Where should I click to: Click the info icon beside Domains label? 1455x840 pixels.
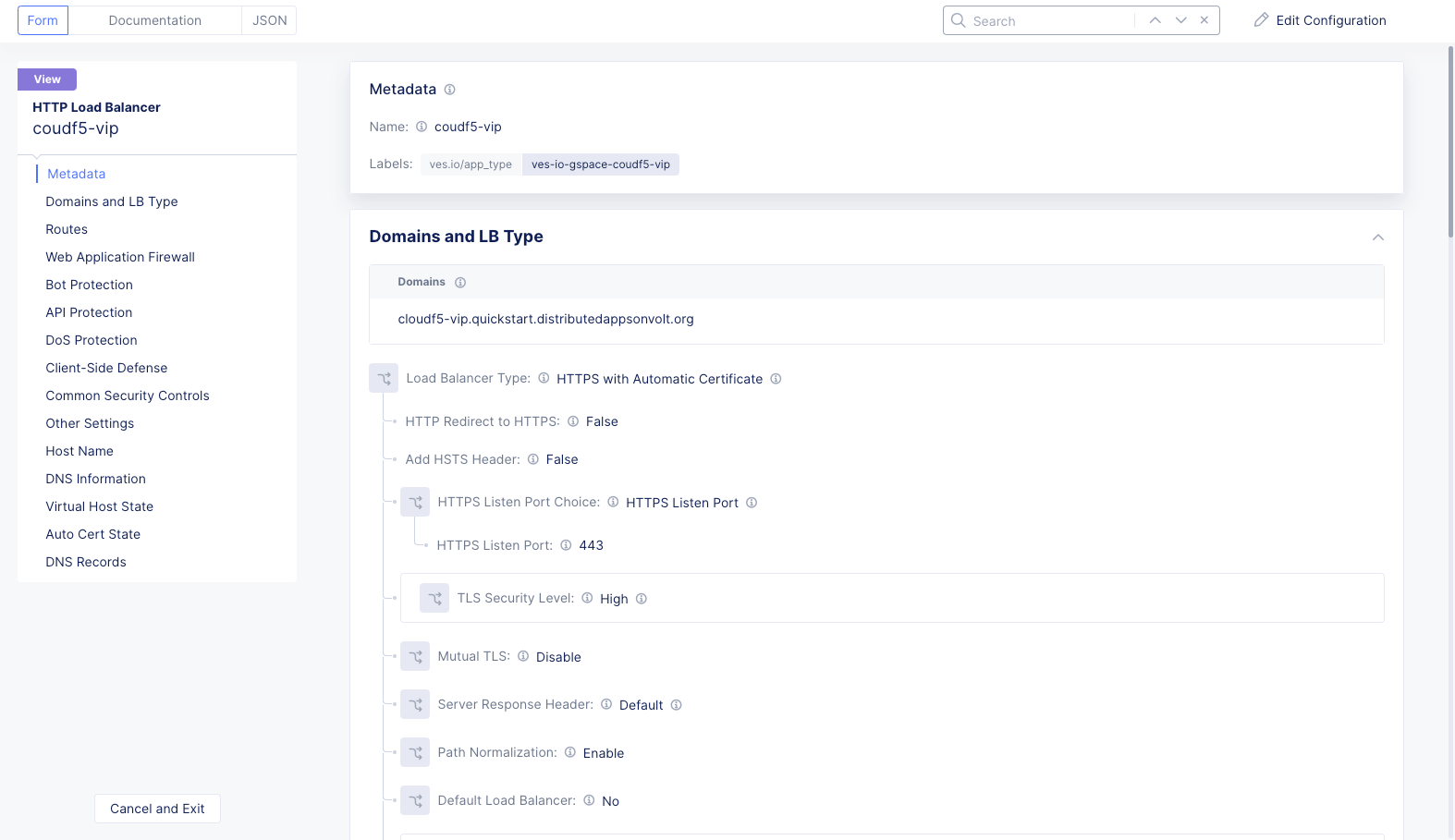pos(460,283)
